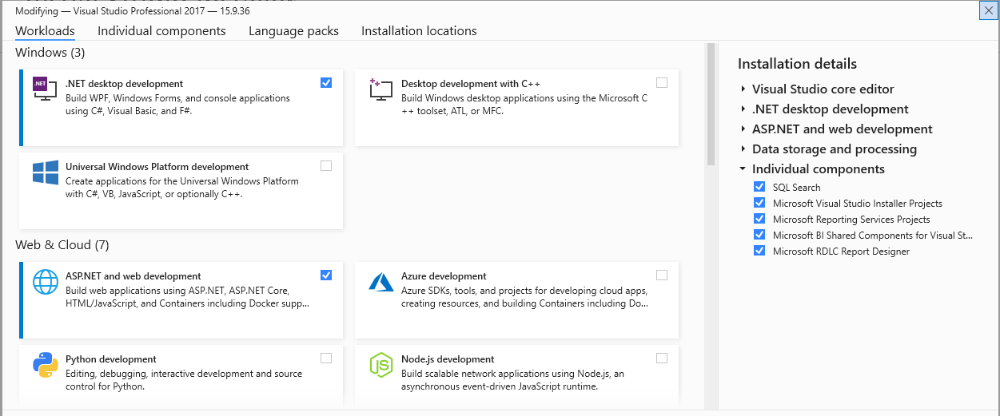Click the Node.js development title

448,359
